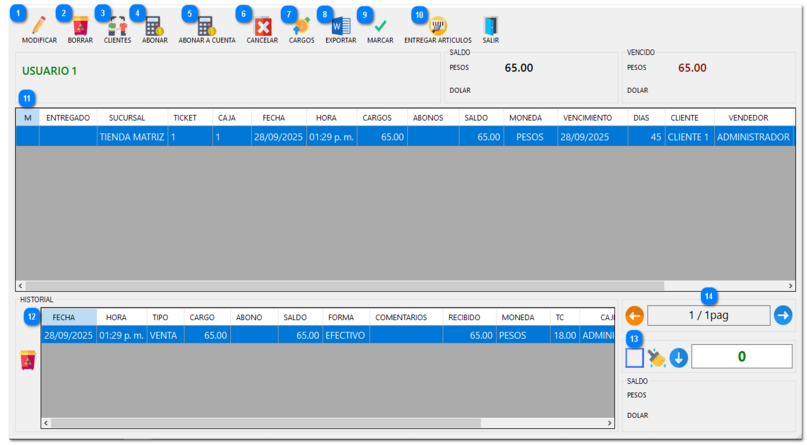
Task: Open the Cargos toolbar icon
Action: click(301, 26)
